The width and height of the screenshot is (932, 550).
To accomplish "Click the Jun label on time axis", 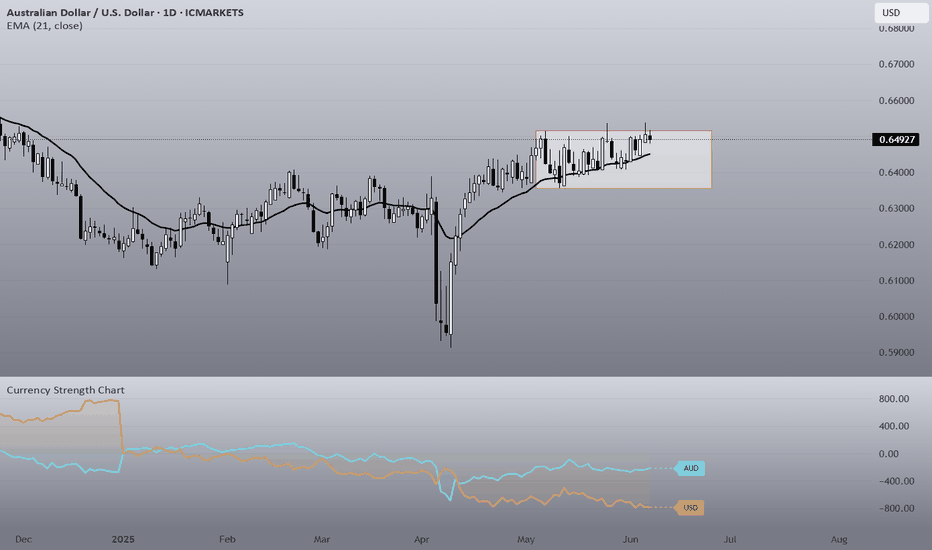I will point(630,539).
